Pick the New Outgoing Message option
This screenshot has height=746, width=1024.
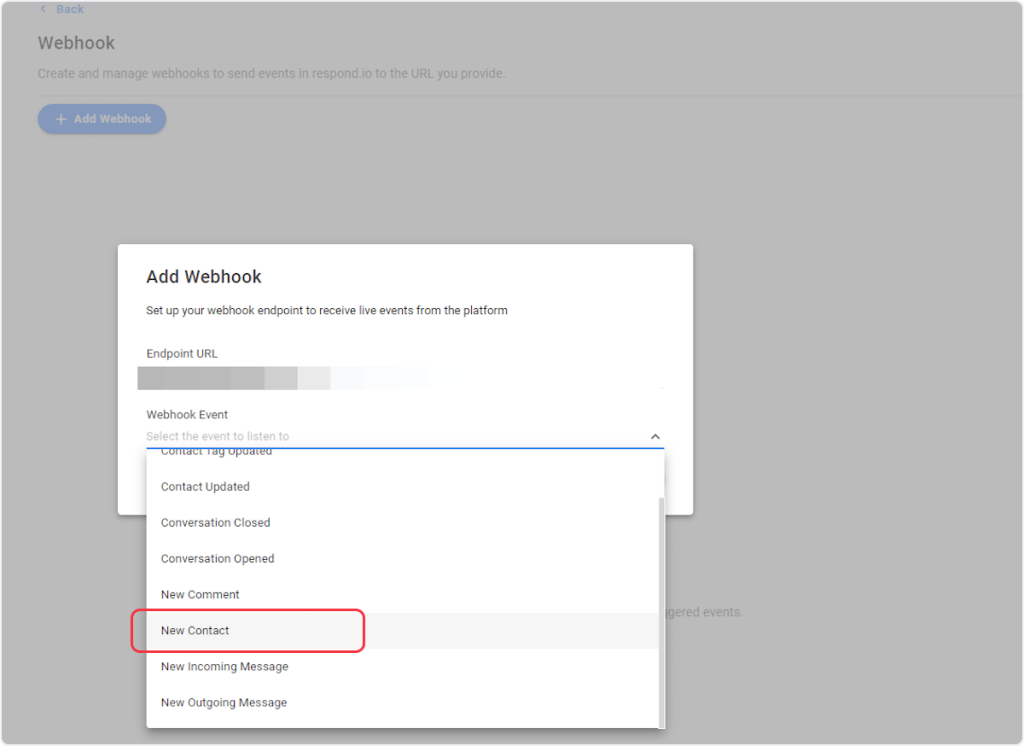click(224, 703)
